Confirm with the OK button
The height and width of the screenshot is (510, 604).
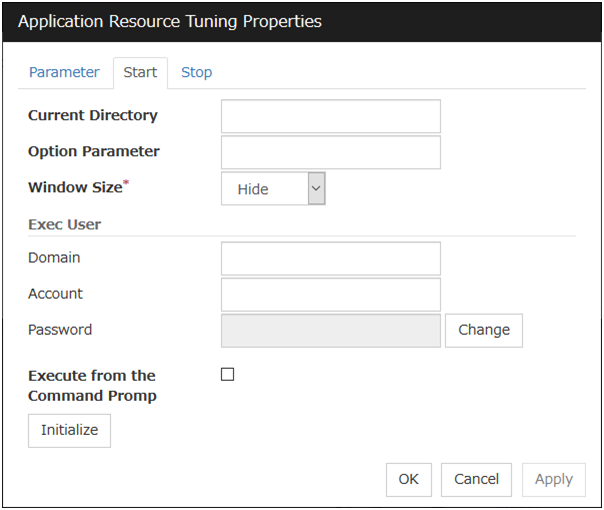pos(408,479)
